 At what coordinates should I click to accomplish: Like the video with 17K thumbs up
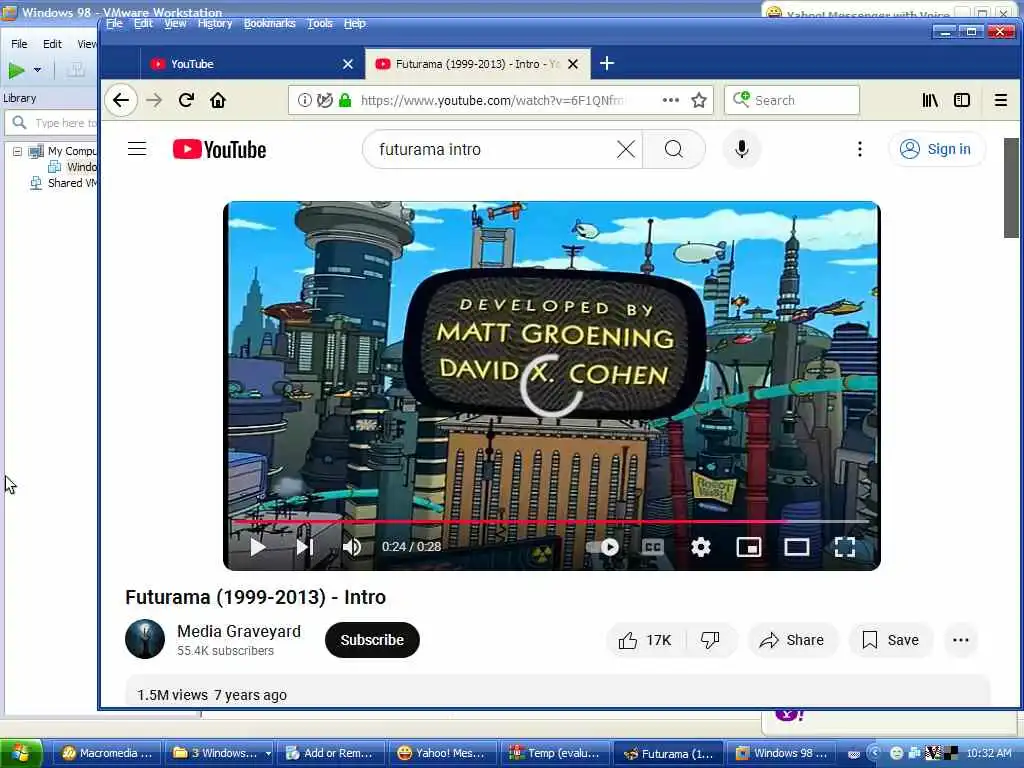[x=645, y=640]
